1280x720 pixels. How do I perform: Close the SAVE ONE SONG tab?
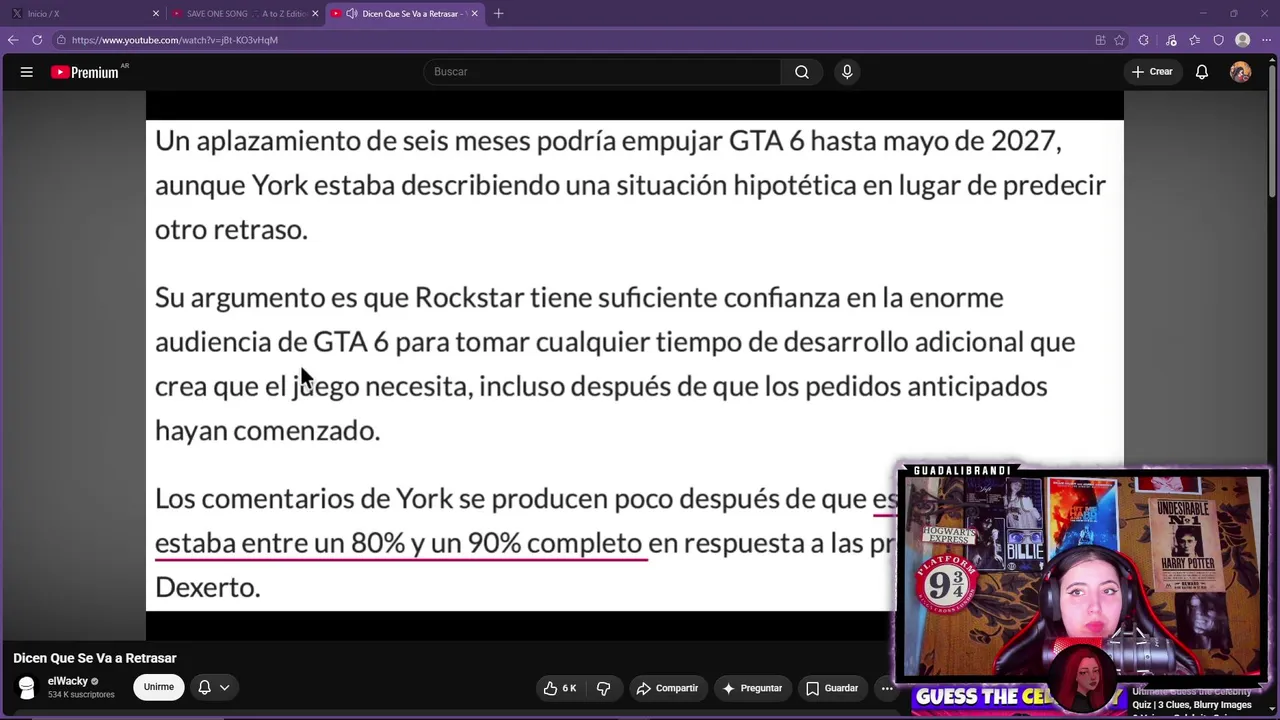point(315,14)
